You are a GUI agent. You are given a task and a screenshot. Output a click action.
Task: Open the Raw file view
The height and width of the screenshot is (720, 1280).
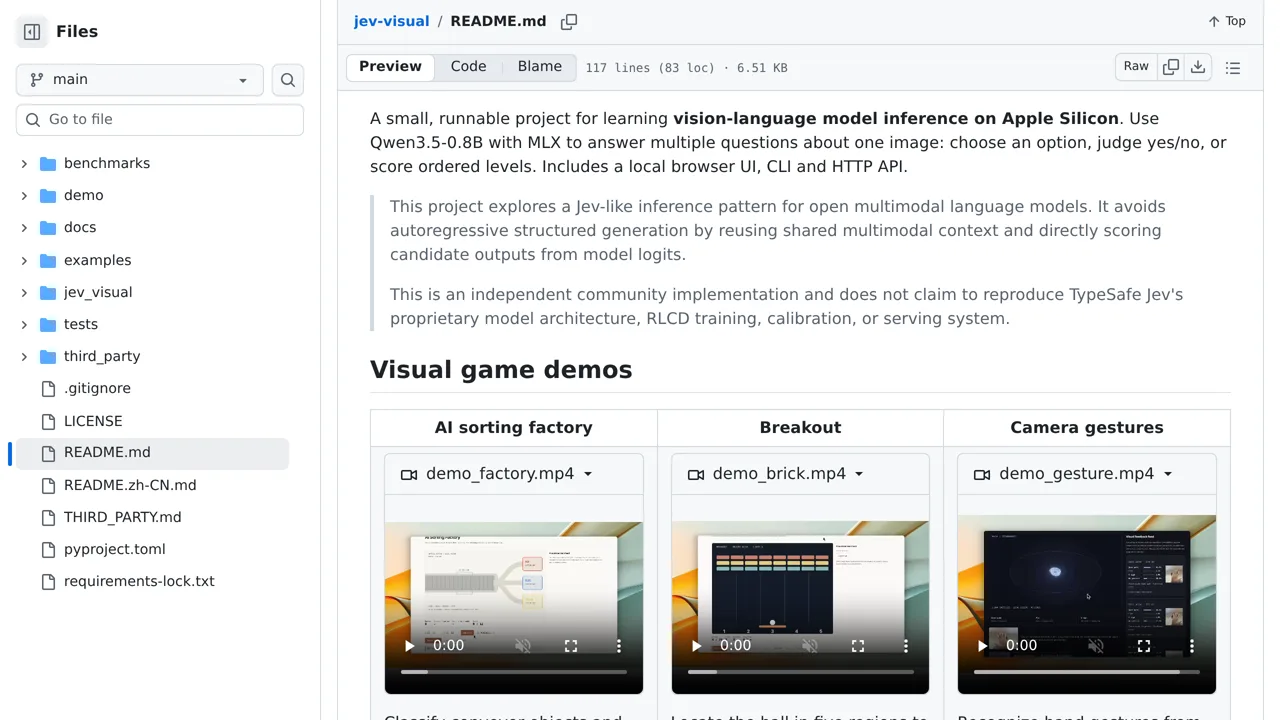tap(1136, 67)
